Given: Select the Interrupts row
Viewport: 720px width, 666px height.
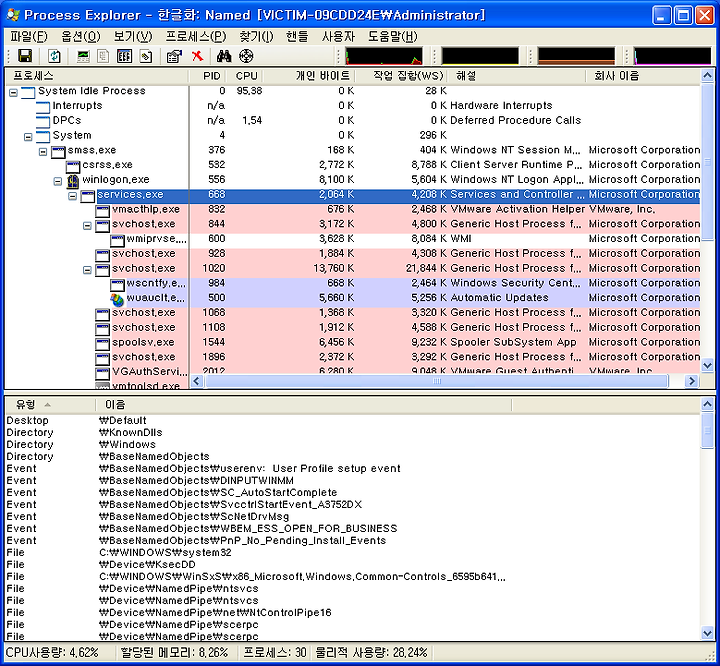Looking at the screenshot, I should (x=353, y=106).
